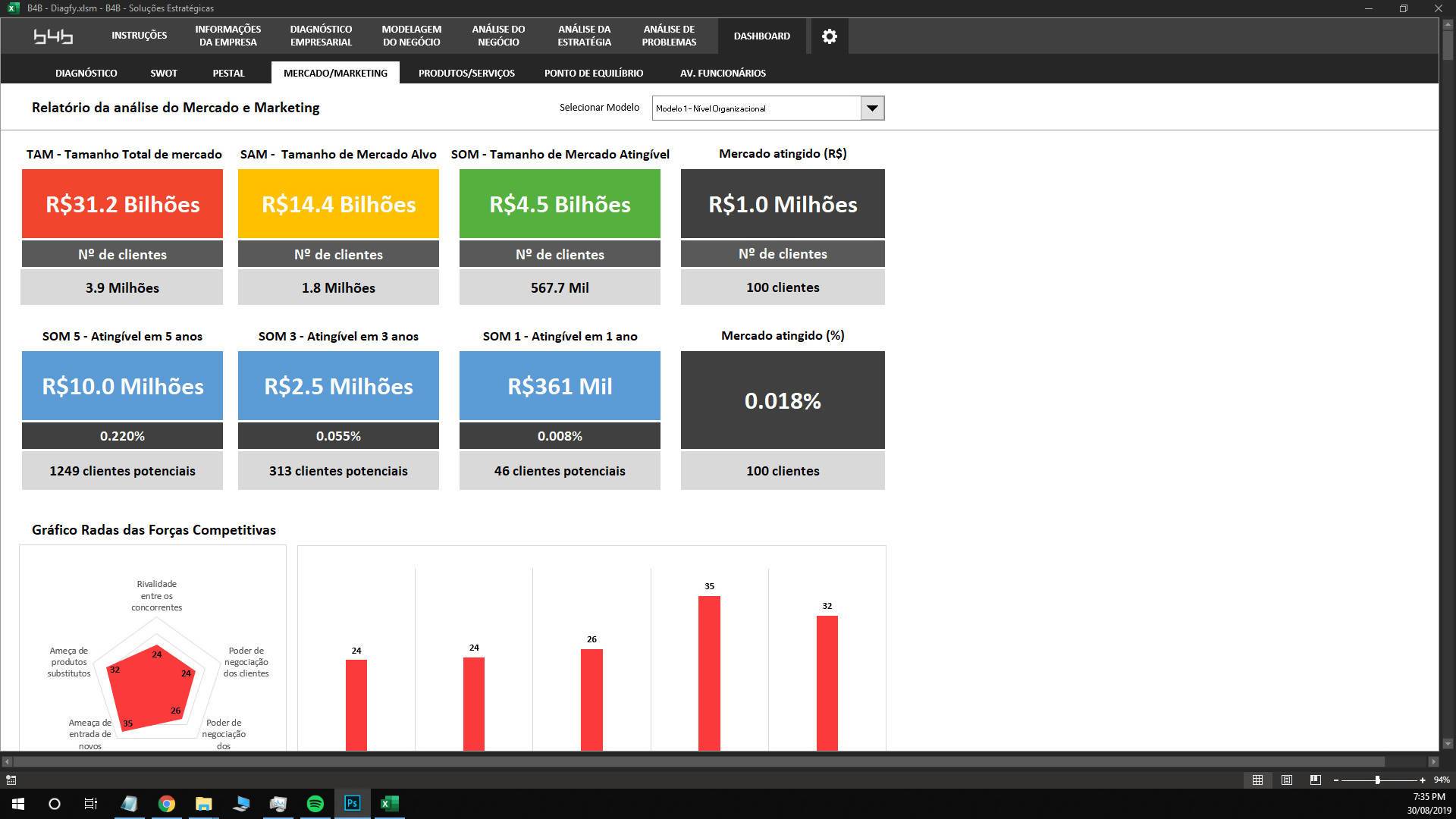Open INSTRUÇÕES menu

pos(139,36)
